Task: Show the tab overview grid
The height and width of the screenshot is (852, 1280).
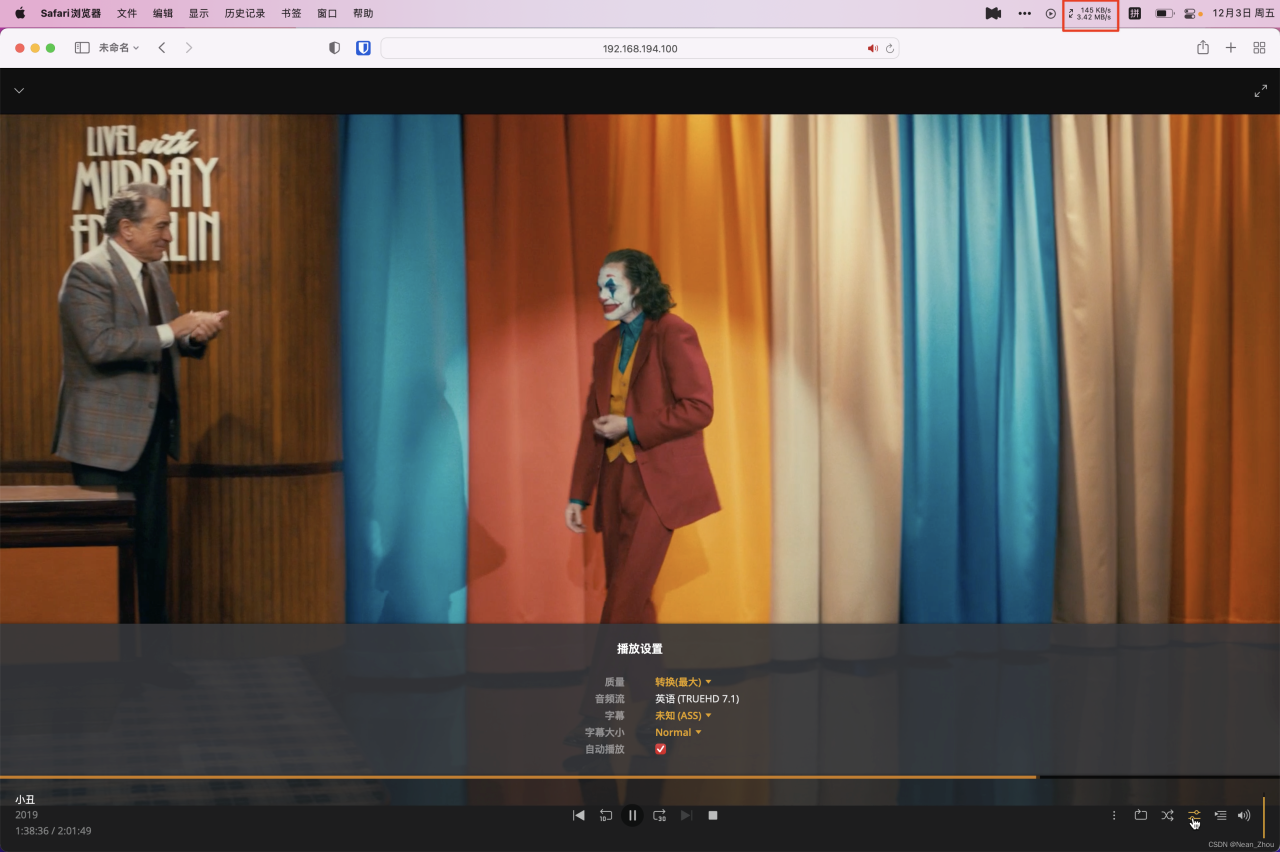Action: (1259, 48)
